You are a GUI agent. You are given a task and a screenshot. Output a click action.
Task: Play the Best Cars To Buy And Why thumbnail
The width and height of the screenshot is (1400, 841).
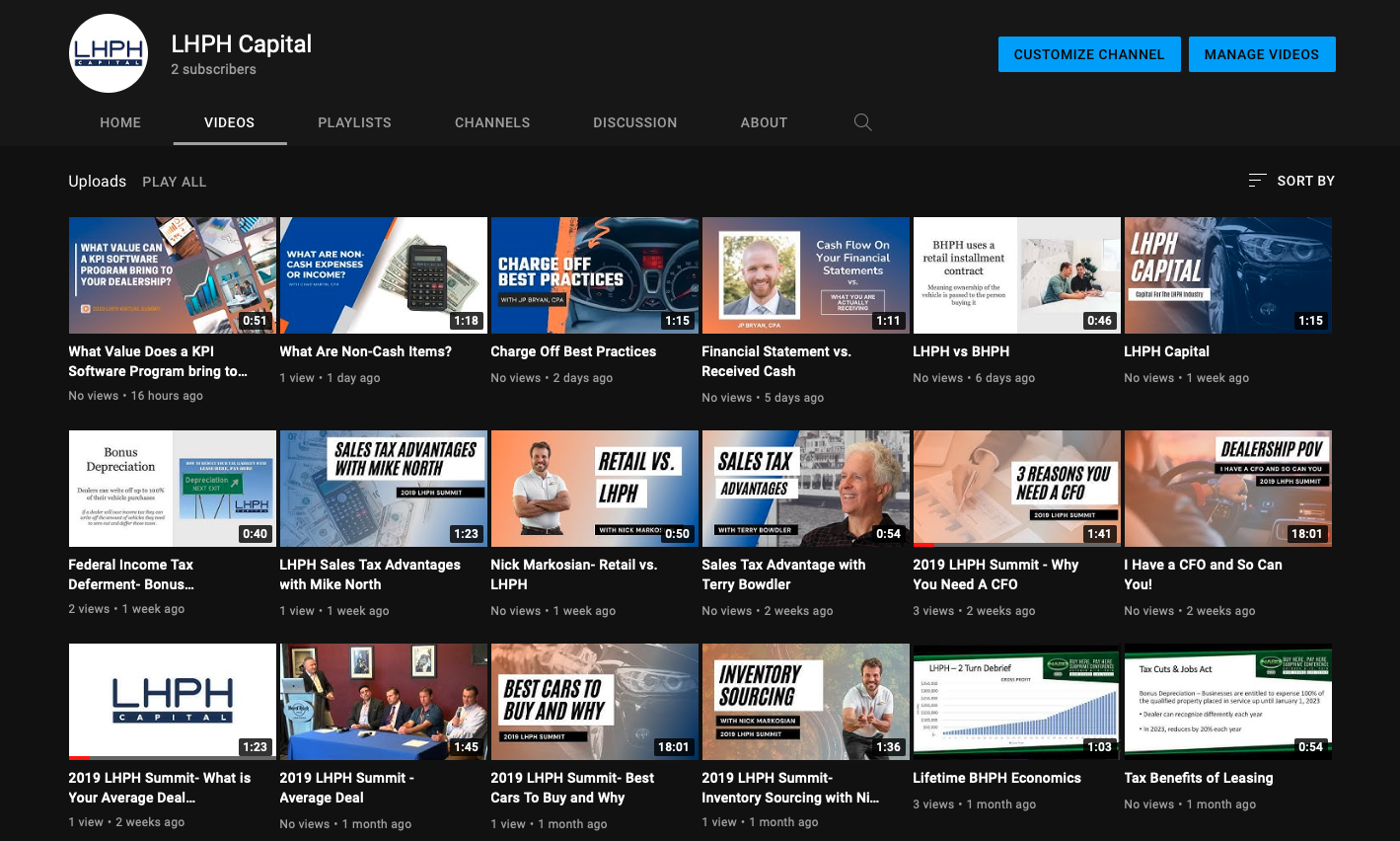[x=595, y=702]
